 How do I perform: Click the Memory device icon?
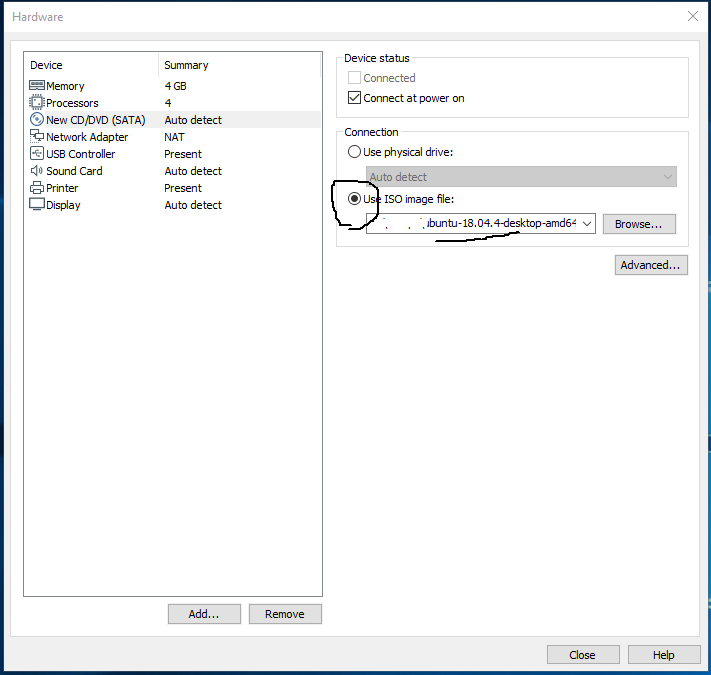point(37,85)
